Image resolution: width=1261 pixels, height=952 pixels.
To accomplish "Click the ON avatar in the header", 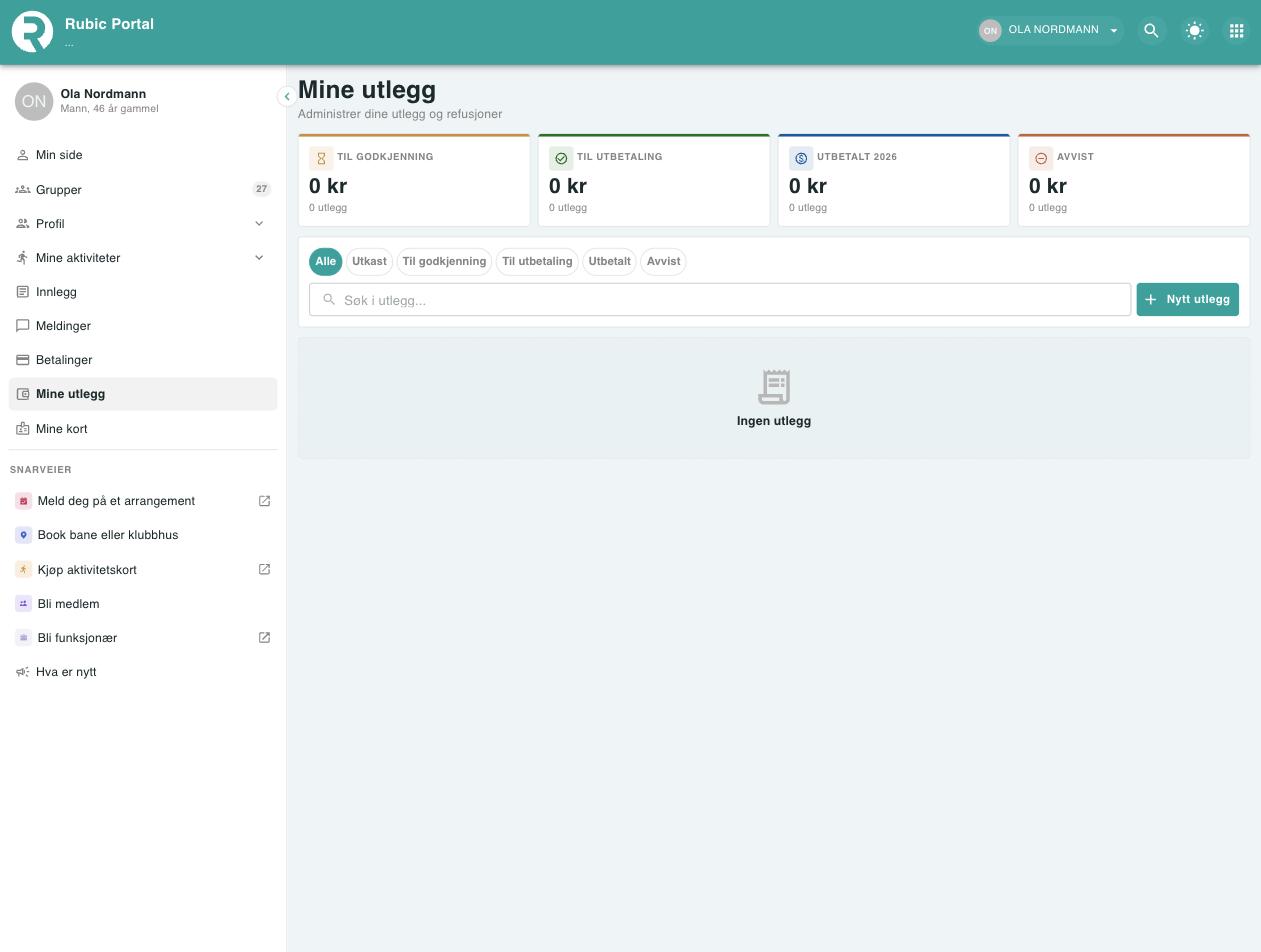I will coord(990,31).
